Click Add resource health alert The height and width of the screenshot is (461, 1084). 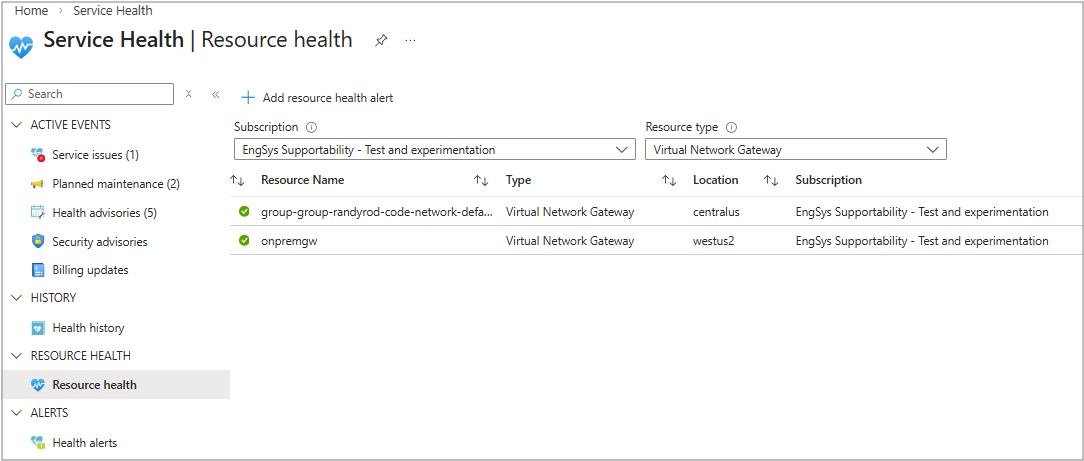coord(317,98)
